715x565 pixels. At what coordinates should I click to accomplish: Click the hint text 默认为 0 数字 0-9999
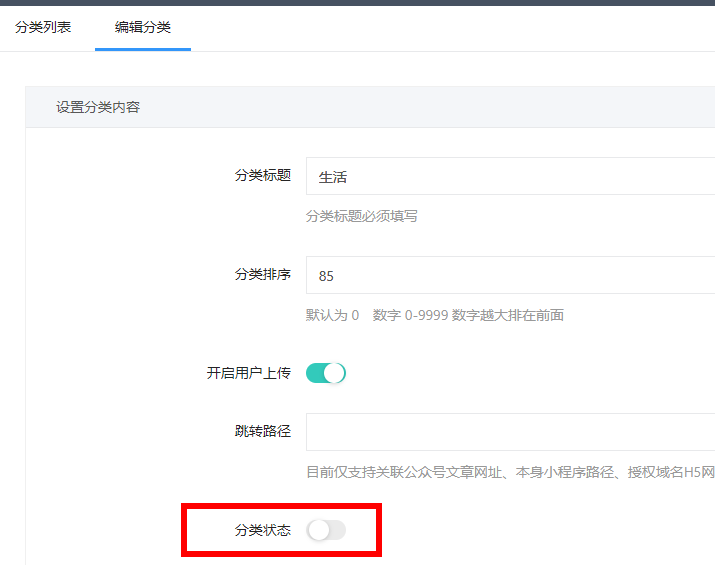tap(435, 315)
